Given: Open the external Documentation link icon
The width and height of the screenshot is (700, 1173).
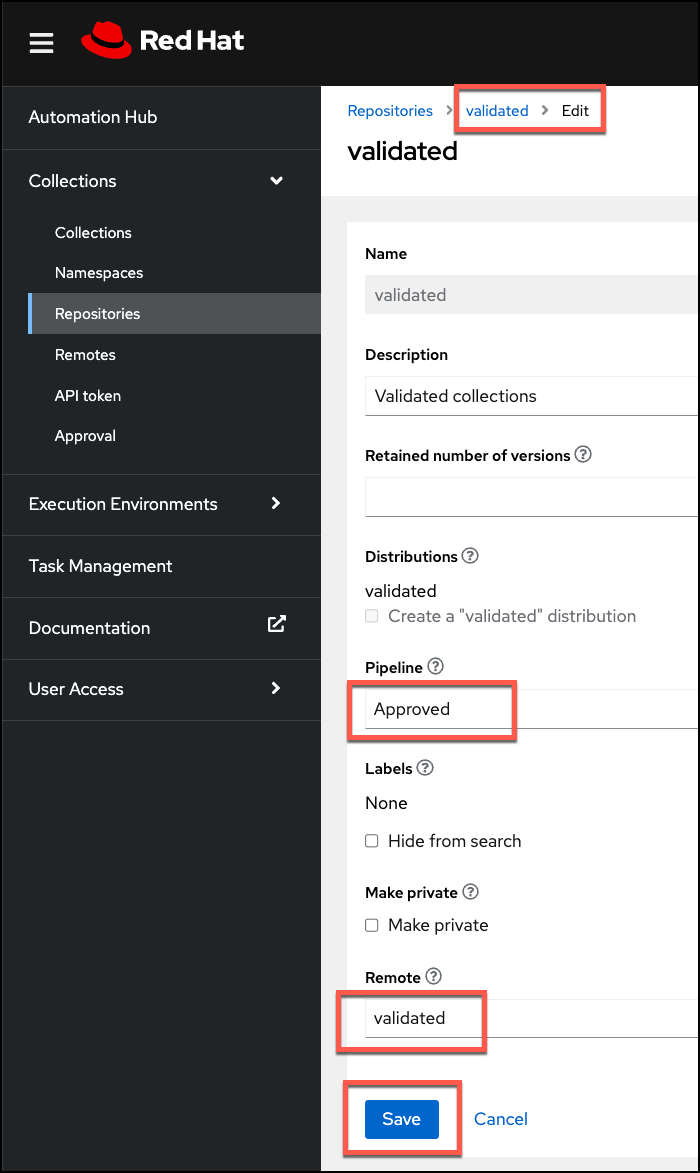Looking at the screenshot, I should coord(277,624).
